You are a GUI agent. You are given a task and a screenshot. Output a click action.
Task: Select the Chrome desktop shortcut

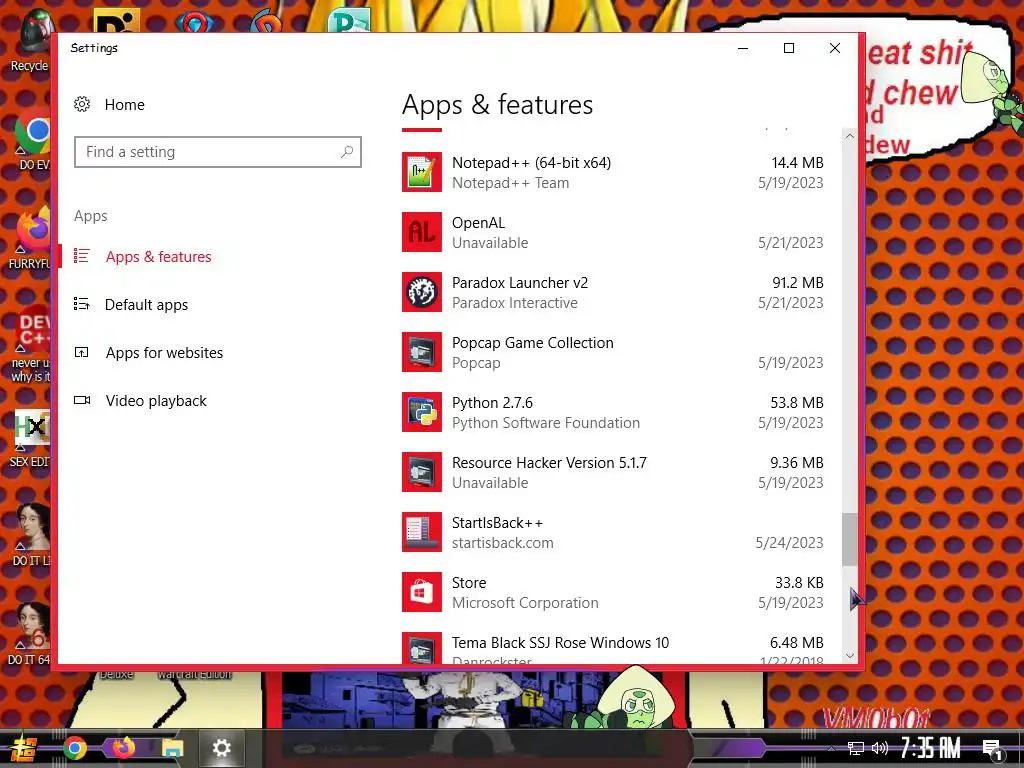[x=31, y=140]
